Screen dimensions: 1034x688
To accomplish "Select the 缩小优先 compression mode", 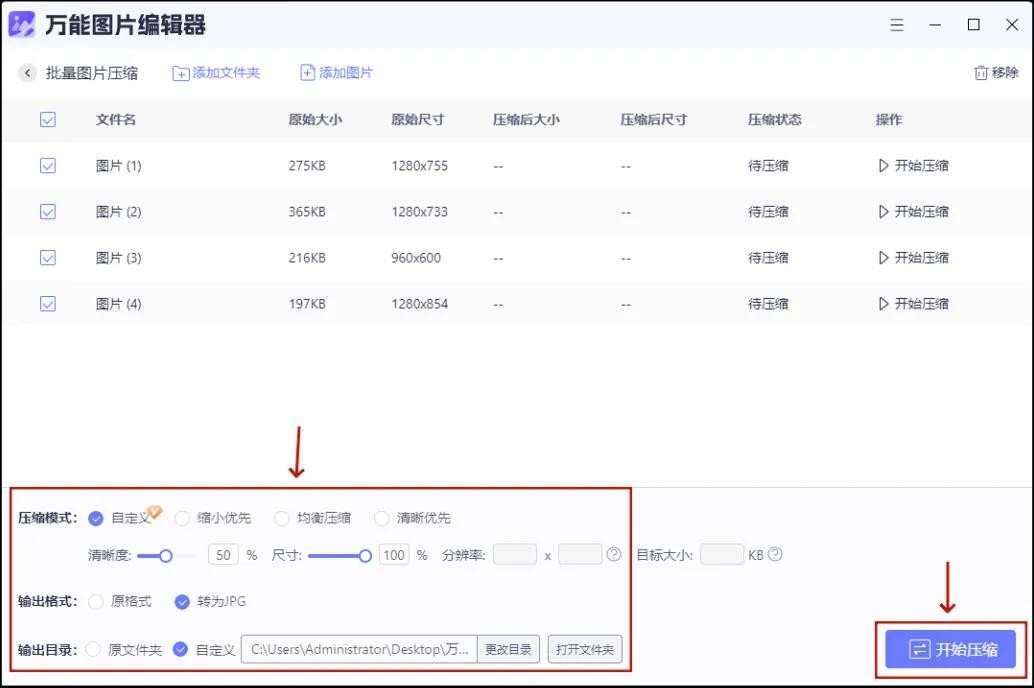I will coord(182,518).
